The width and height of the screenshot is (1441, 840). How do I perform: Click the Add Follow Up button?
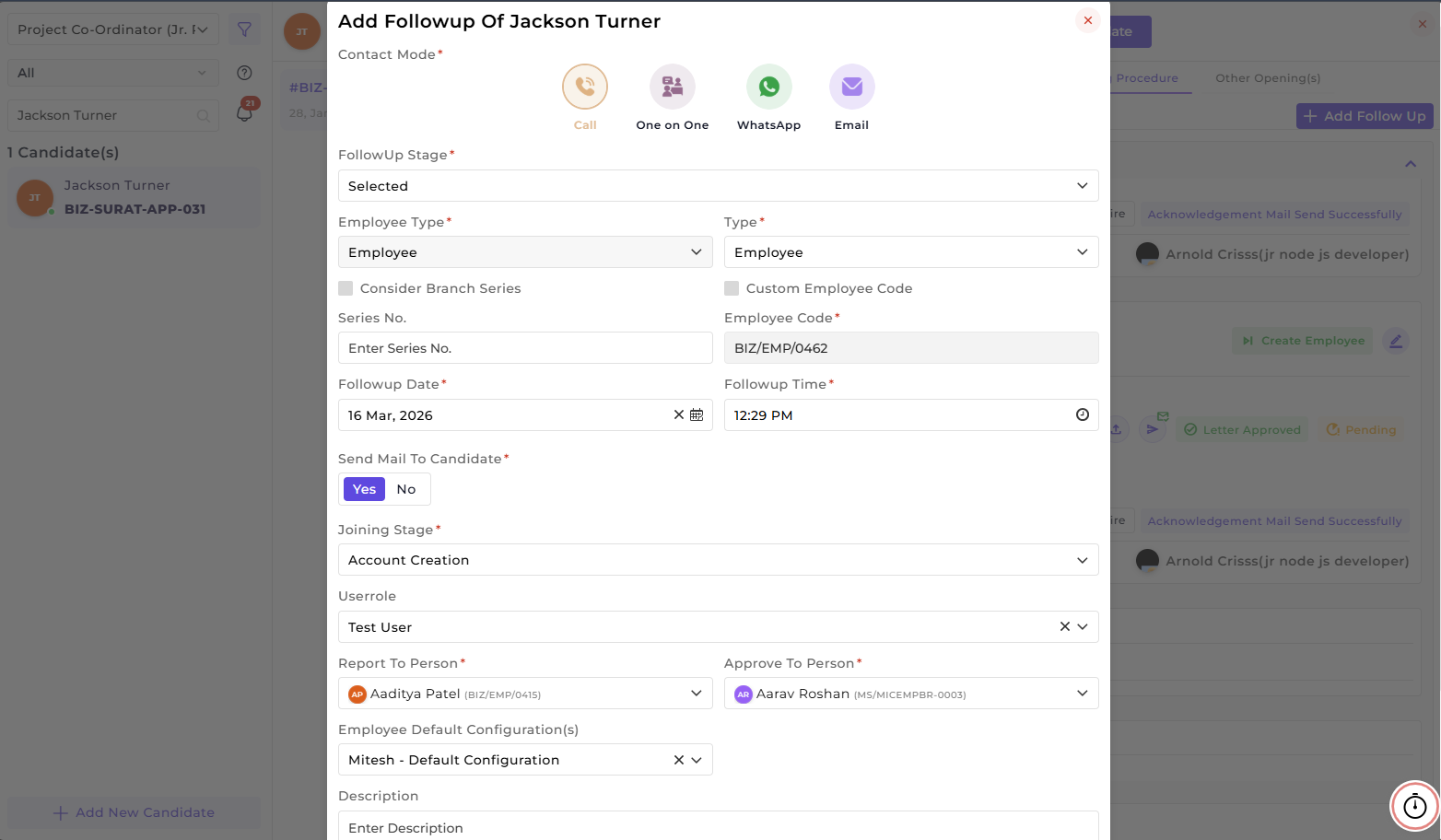tap(1365, 116)
